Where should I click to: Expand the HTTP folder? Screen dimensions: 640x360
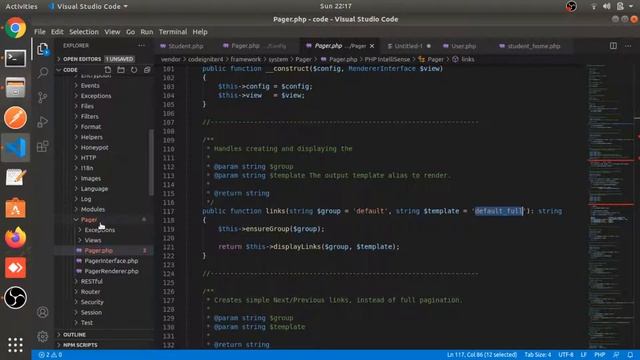88,158
